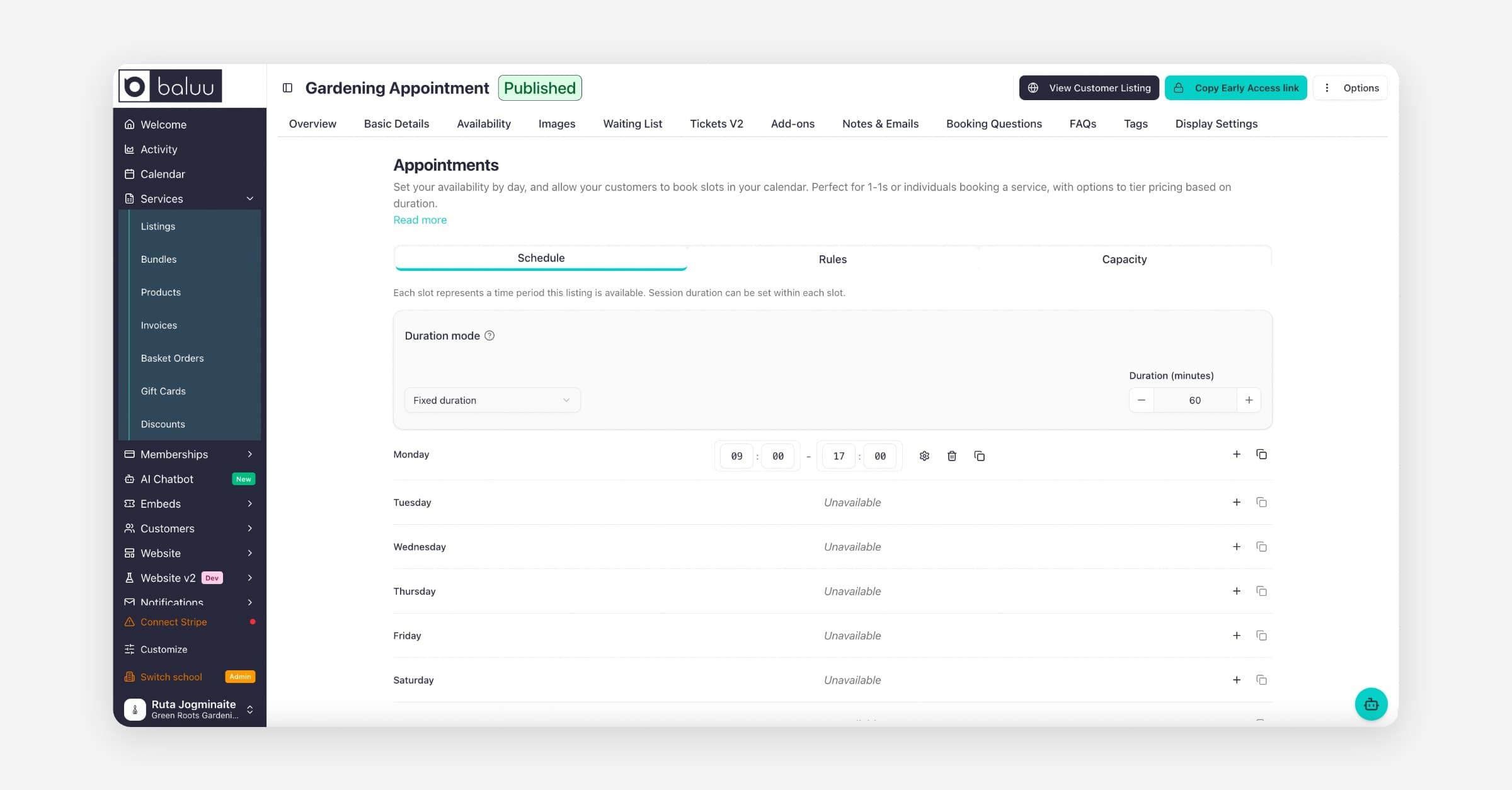1512x790 pixels.
Task: Expand the Memberships submenu chevron
Action: pos(250,454)
